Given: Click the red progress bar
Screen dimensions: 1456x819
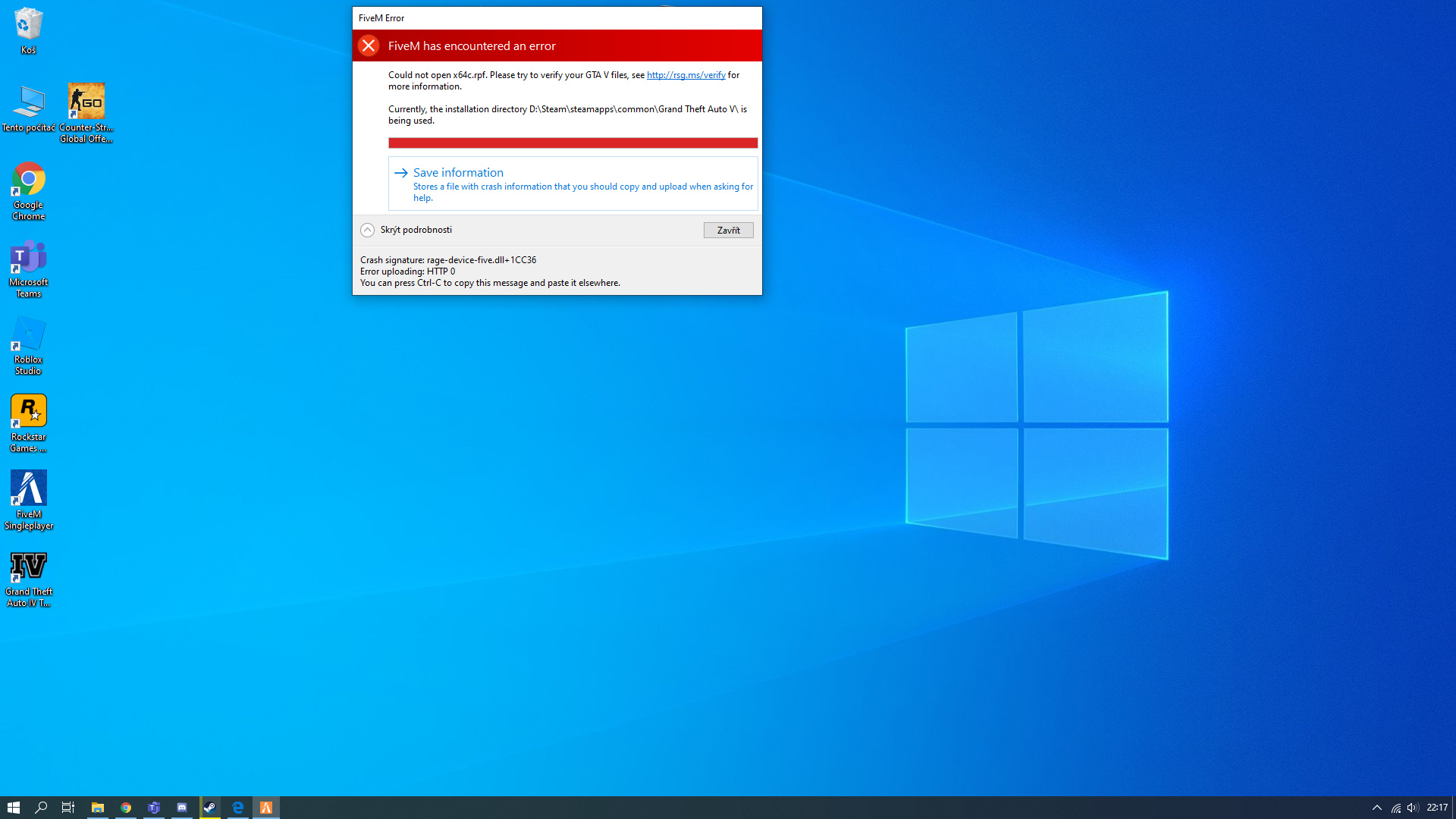Looking at the screenshot, I should (x=573, y=143).
